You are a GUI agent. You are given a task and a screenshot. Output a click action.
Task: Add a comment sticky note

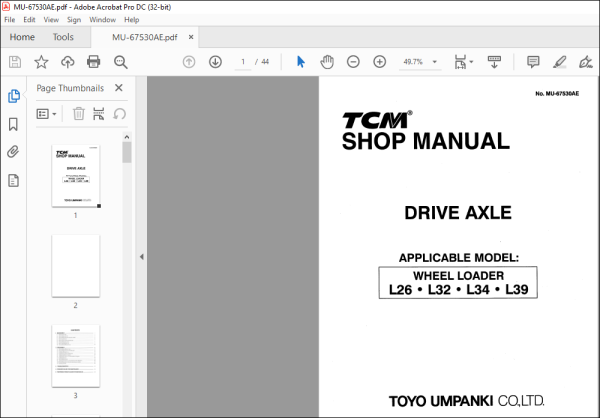[533, 62]
